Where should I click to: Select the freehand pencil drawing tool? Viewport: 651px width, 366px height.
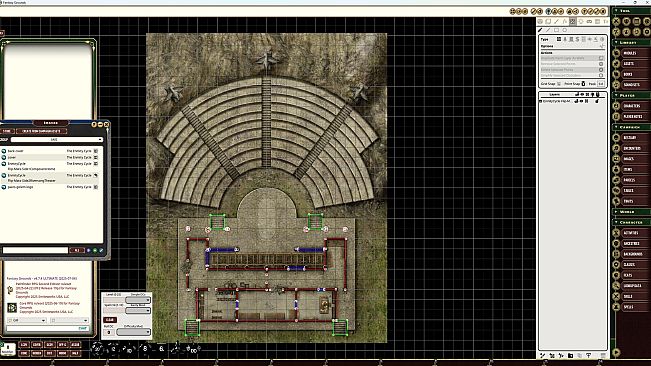point(540,30)
